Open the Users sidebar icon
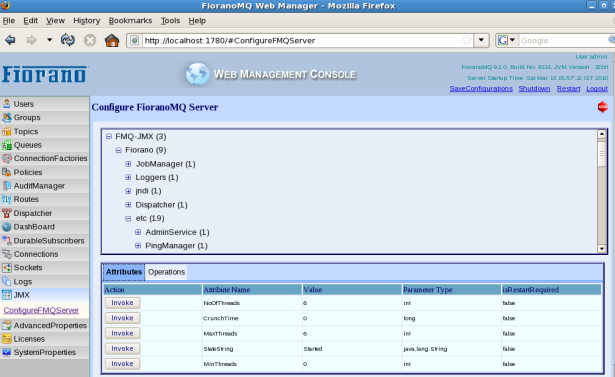615x377 pixels. tap(7, 104)
